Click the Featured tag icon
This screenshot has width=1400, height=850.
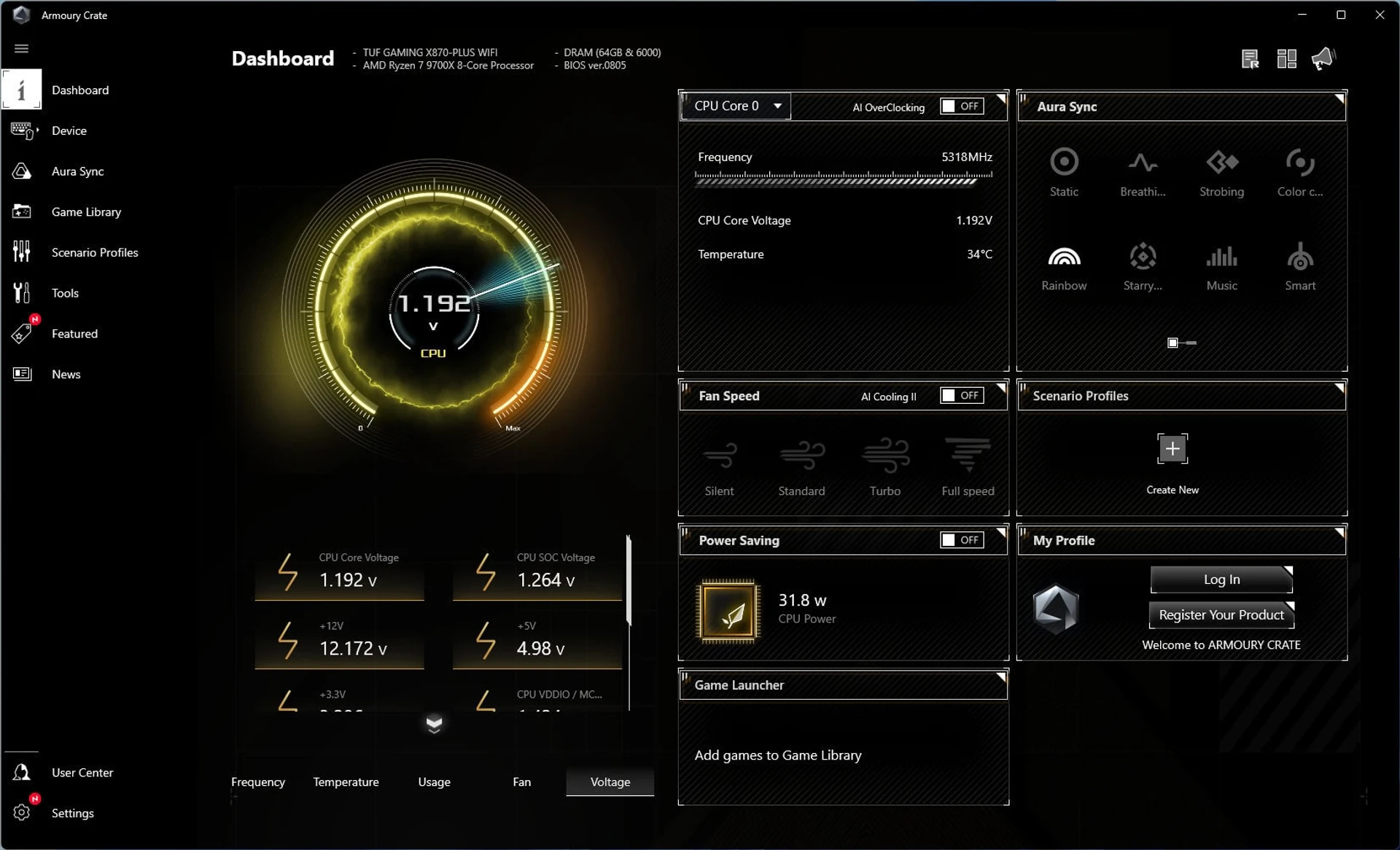coord(22,333)
